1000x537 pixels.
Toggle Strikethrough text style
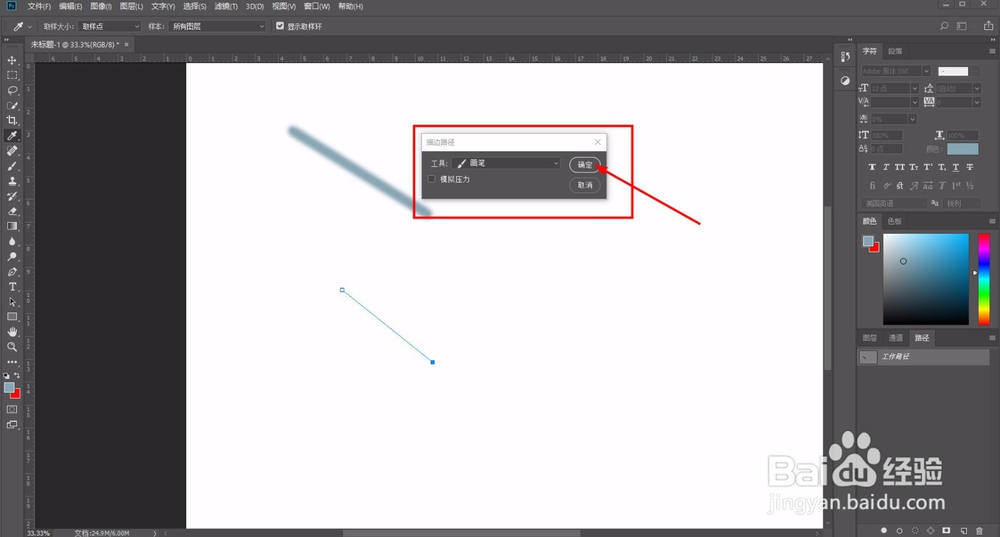tap(969, 167)
